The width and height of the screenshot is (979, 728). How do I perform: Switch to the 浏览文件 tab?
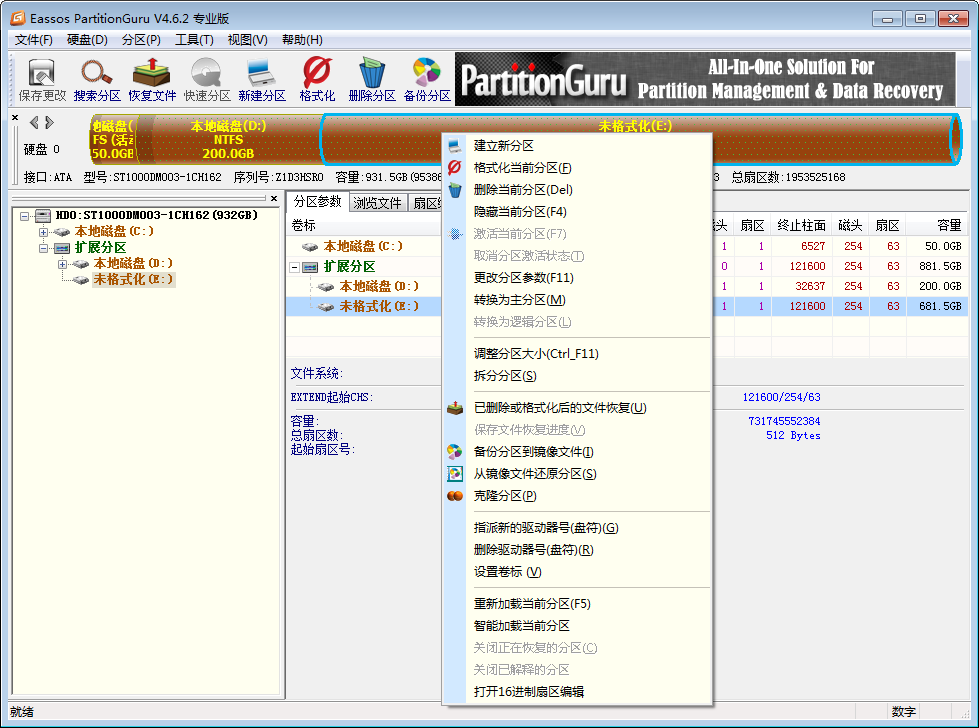click(x=377, y=203)
